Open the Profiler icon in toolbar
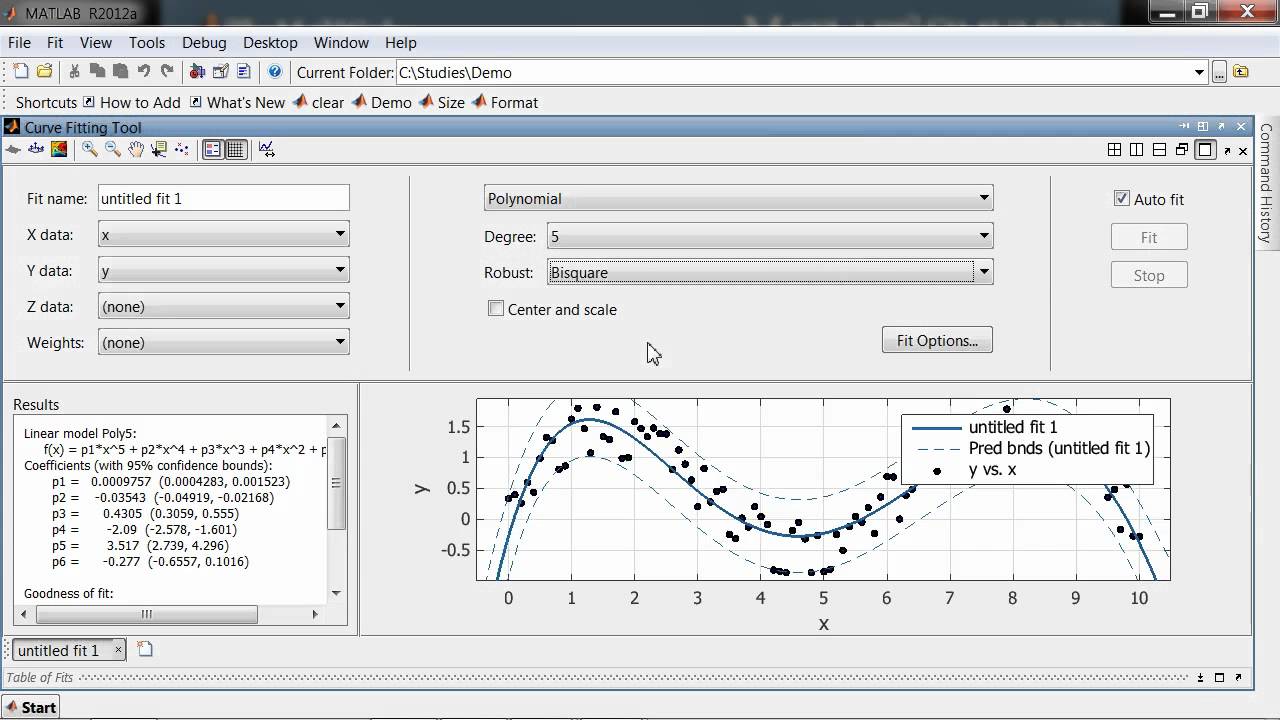1280x720 pixels. [x=243, y=72]
